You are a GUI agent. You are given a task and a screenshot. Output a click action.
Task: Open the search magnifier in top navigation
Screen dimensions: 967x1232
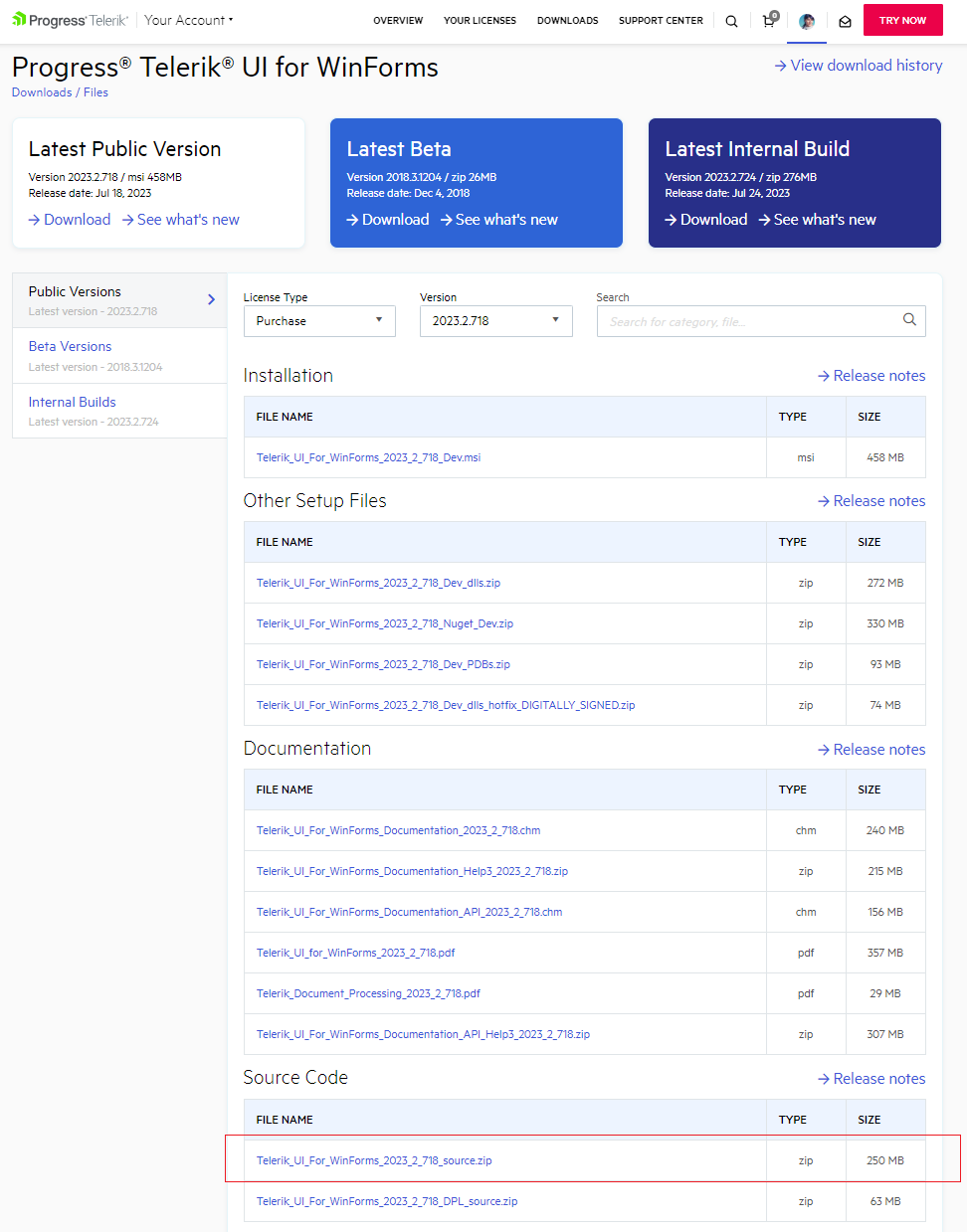[x=731, y=21]
